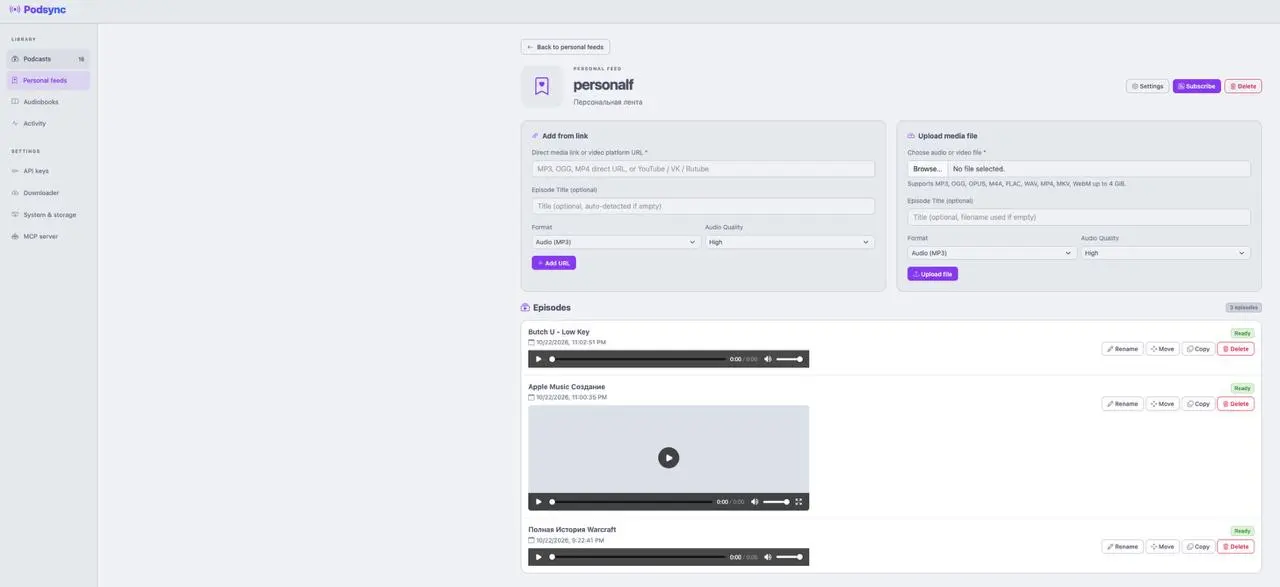
Task: Seek in Butch U - Low Key progress bar
Action: tap(638, 359)
